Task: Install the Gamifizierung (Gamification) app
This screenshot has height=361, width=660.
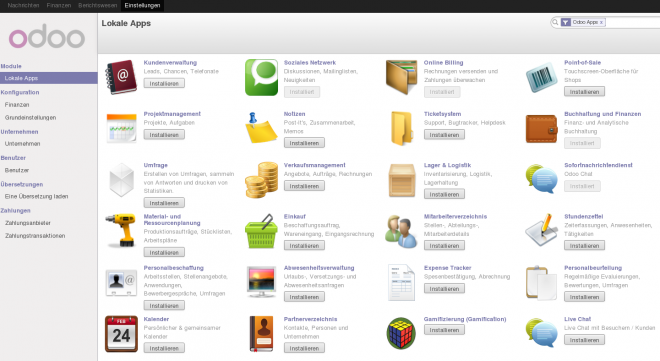Action: [x=444, y=330]
